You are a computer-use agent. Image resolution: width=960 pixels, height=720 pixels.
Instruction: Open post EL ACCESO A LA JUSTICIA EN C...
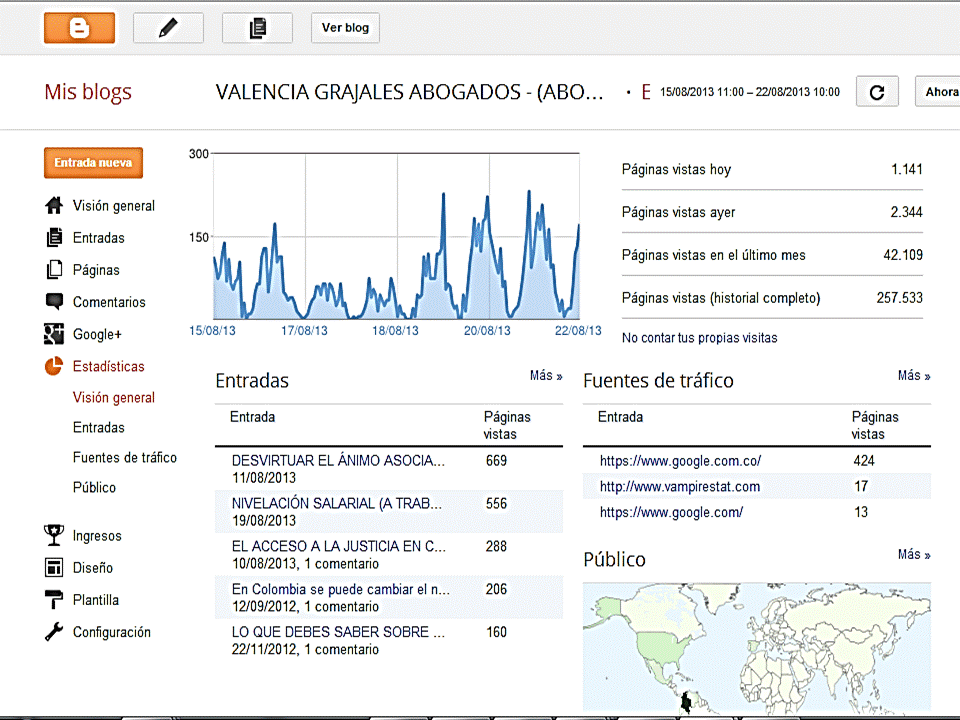[339, 546]
